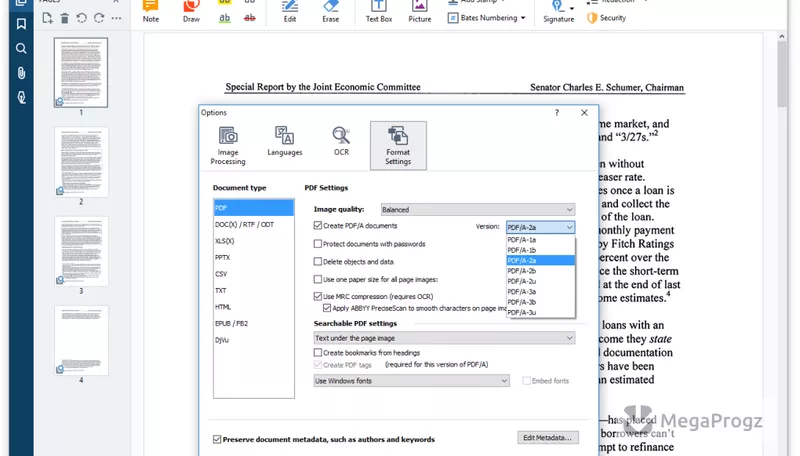Image resolution: width=800 pixels, height=456 pixels.
Task: Open page 4 thumbnail
Action: tap(81, 340)
